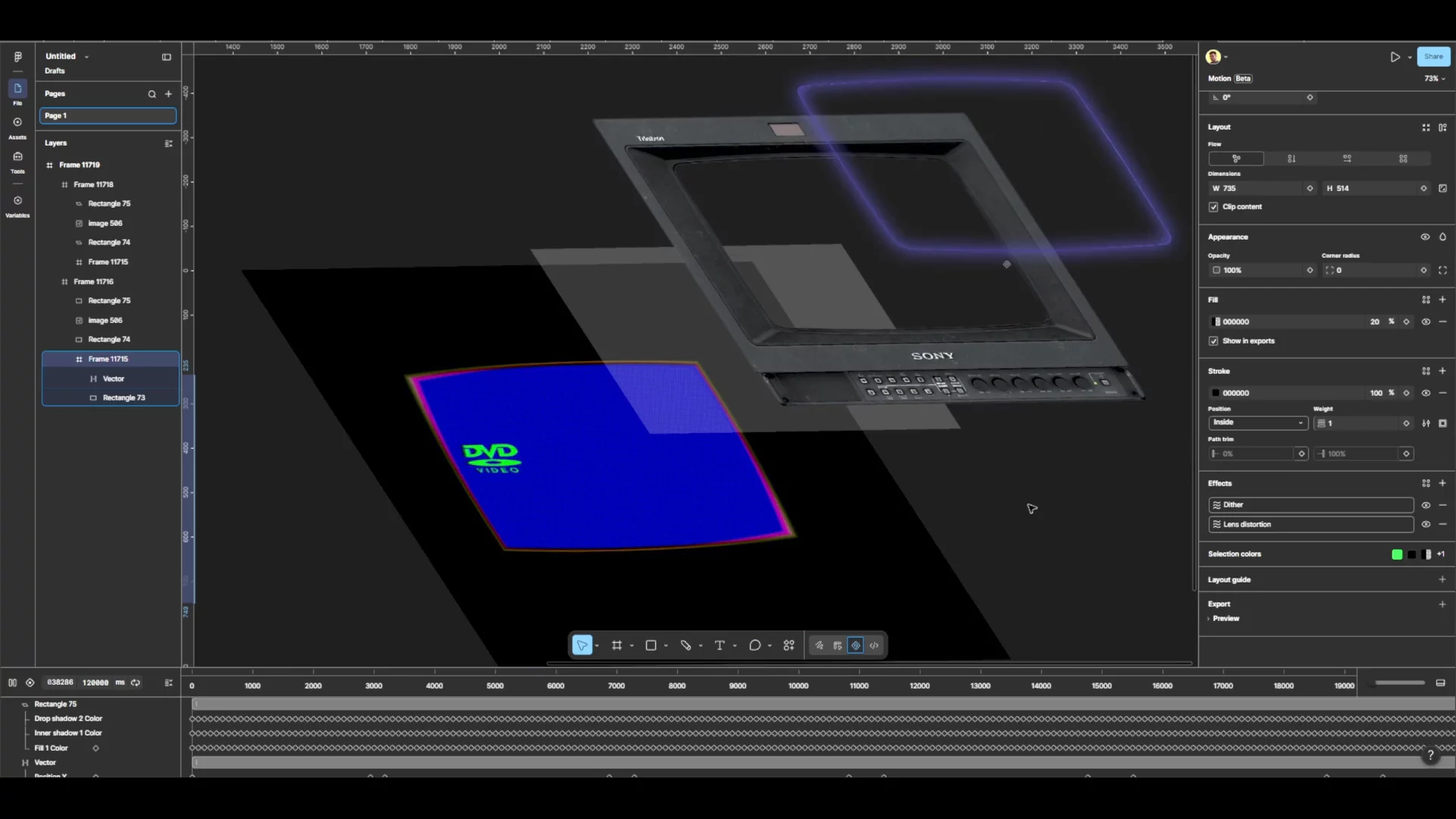The height and width of the screenshot is (819, 1456).
Task: Click the fill color swatch 000000
Action: 1216,322
